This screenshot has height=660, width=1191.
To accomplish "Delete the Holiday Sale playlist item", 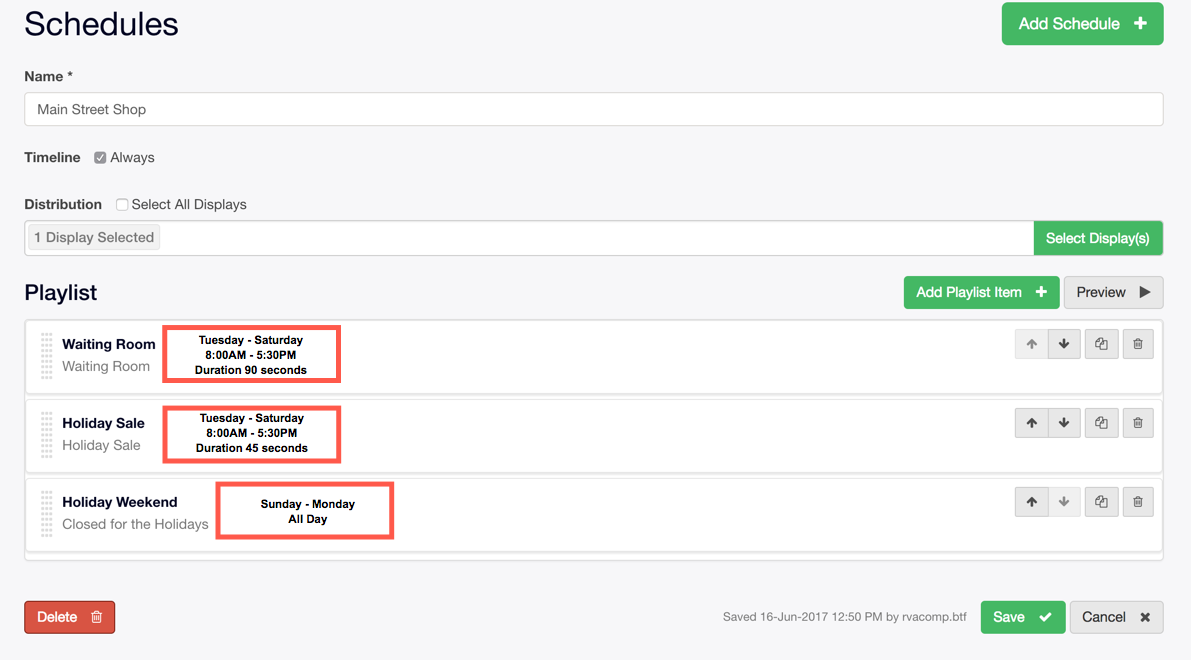I will (x=1138, y=423).
